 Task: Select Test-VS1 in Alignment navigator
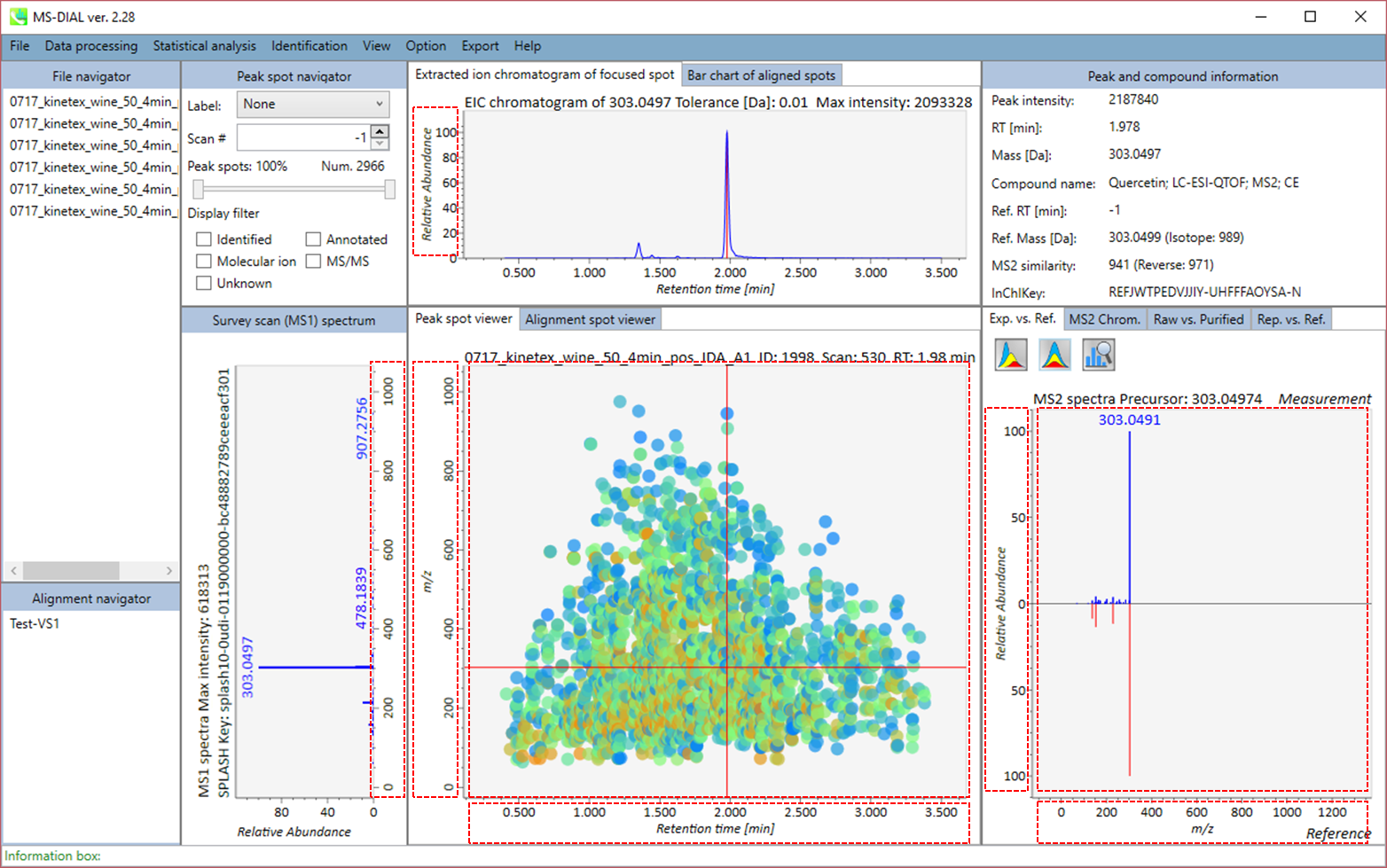[35, 623]
